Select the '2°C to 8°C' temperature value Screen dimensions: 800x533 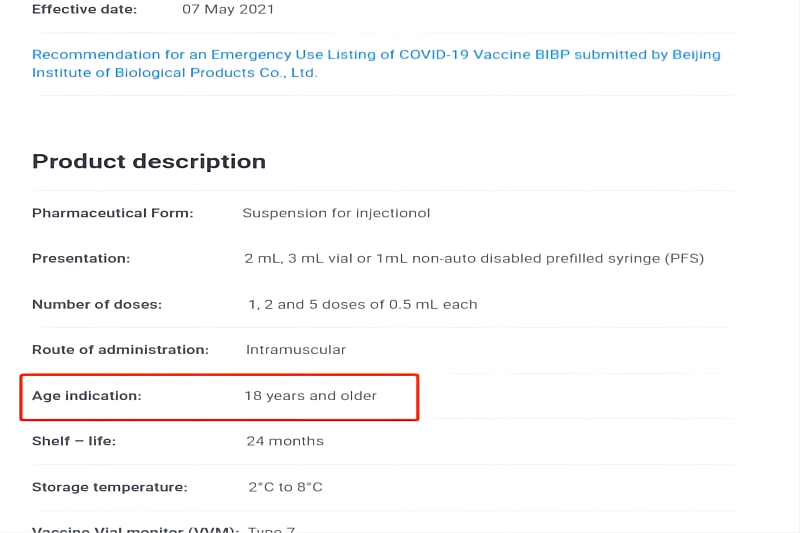click(285, 487)
